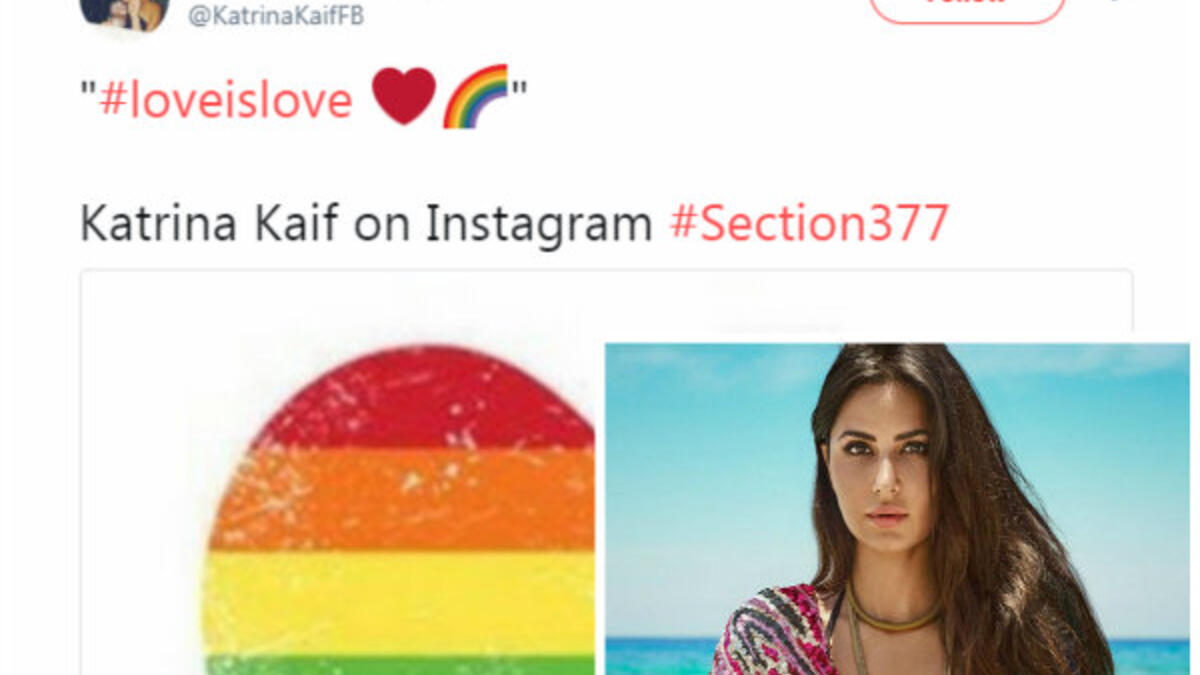Select the green stripe of the heart
Screen dimensions: 1200x675
400,665
